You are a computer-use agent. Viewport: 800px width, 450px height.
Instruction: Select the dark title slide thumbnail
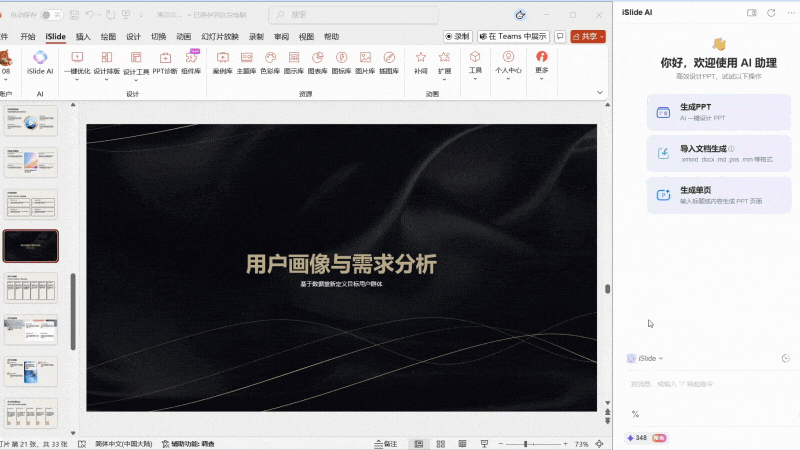pos(31,246)
